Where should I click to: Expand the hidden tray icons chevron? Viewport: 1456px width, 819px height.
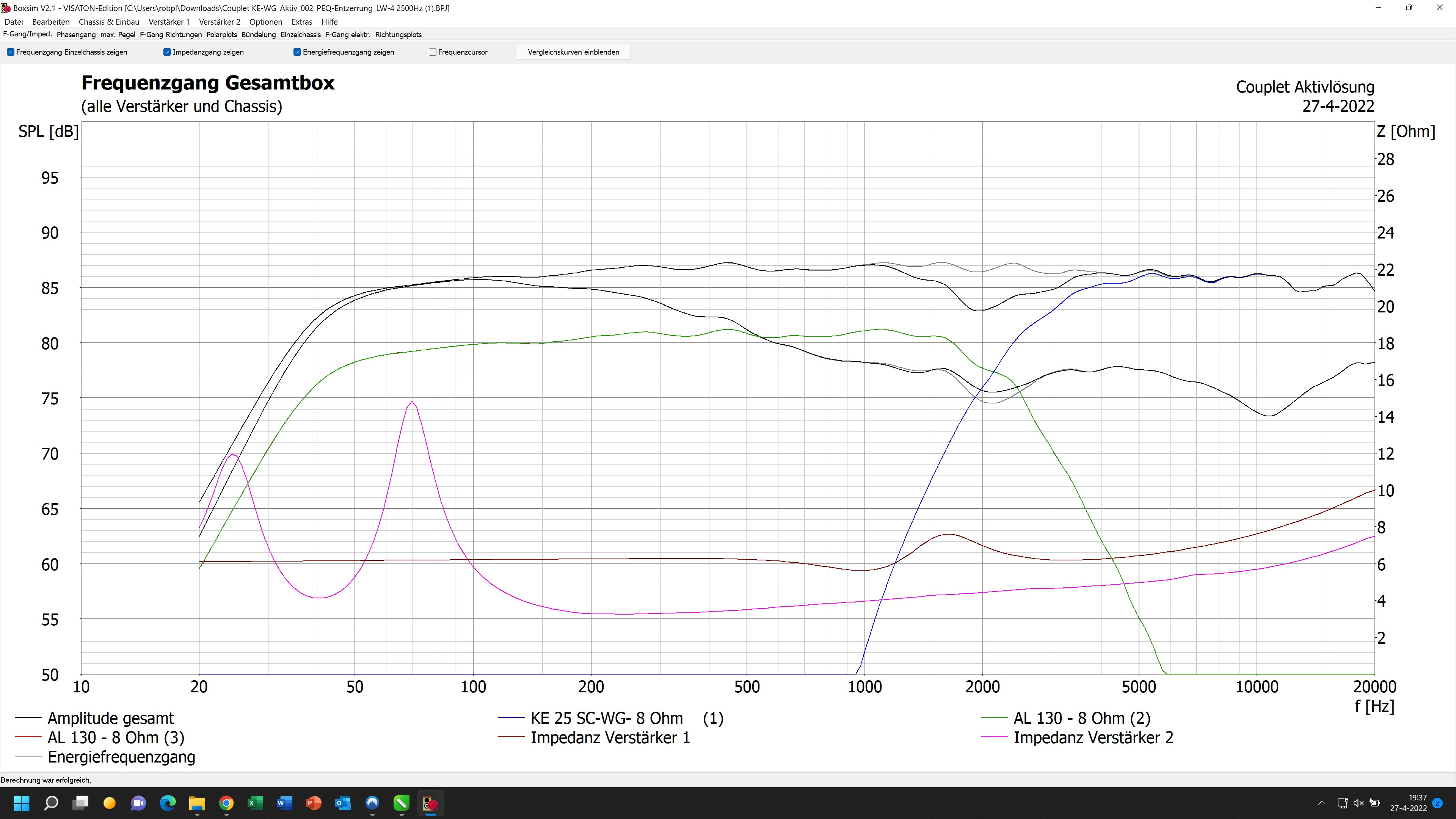coord(1321,803)
